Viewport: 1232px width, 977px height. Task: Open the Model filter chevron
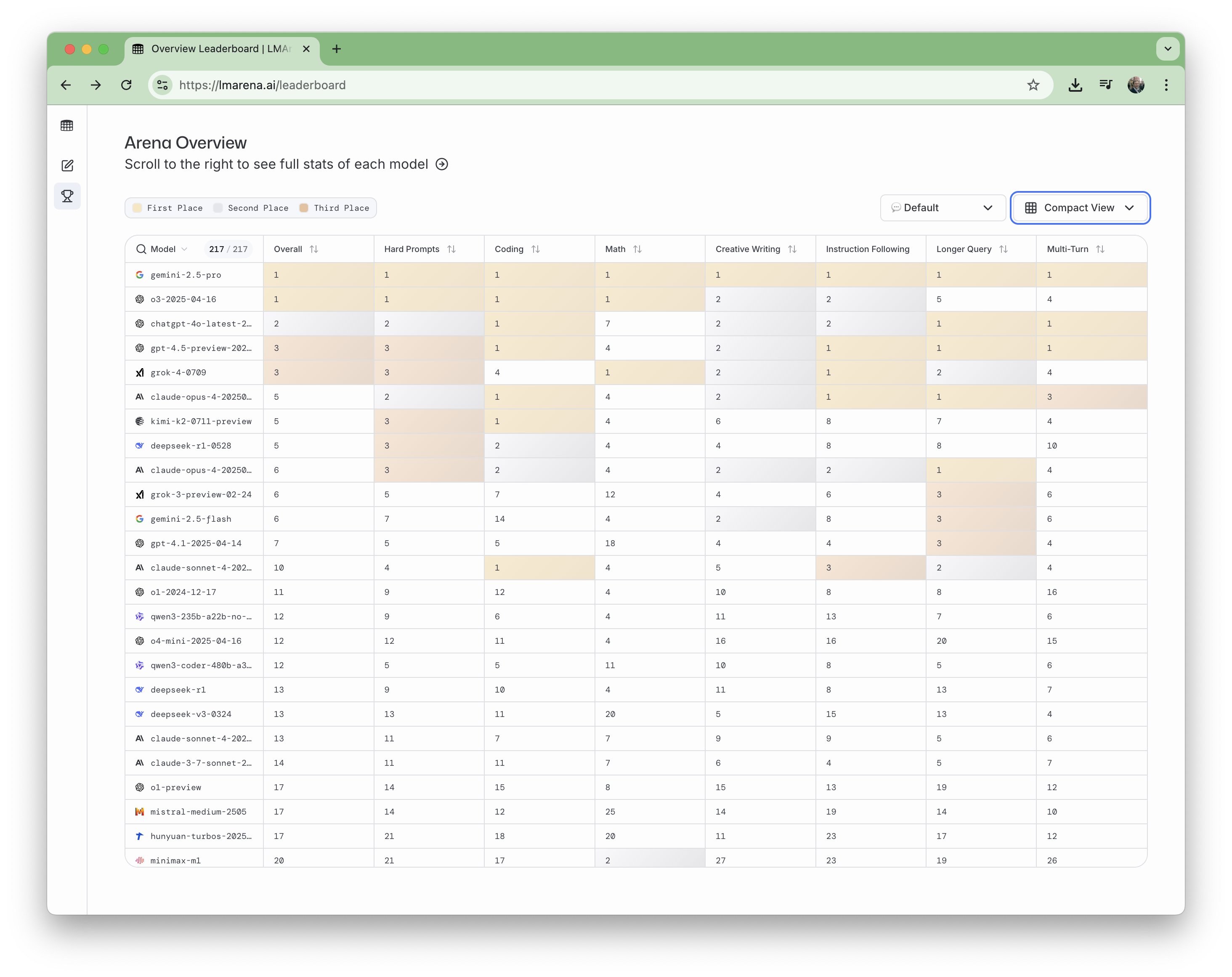pyautogui.click(x=184, y=249)
